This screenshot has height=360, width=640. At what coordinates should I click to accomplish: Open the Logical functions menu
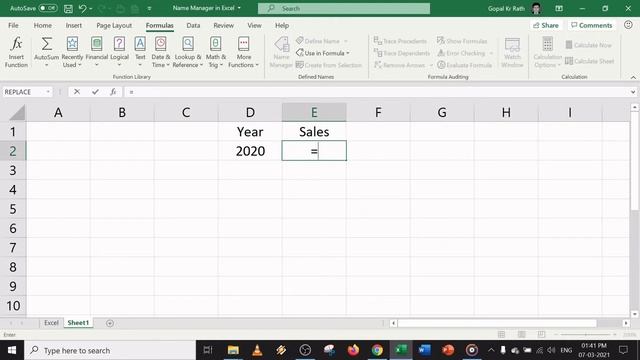(119, 52)
